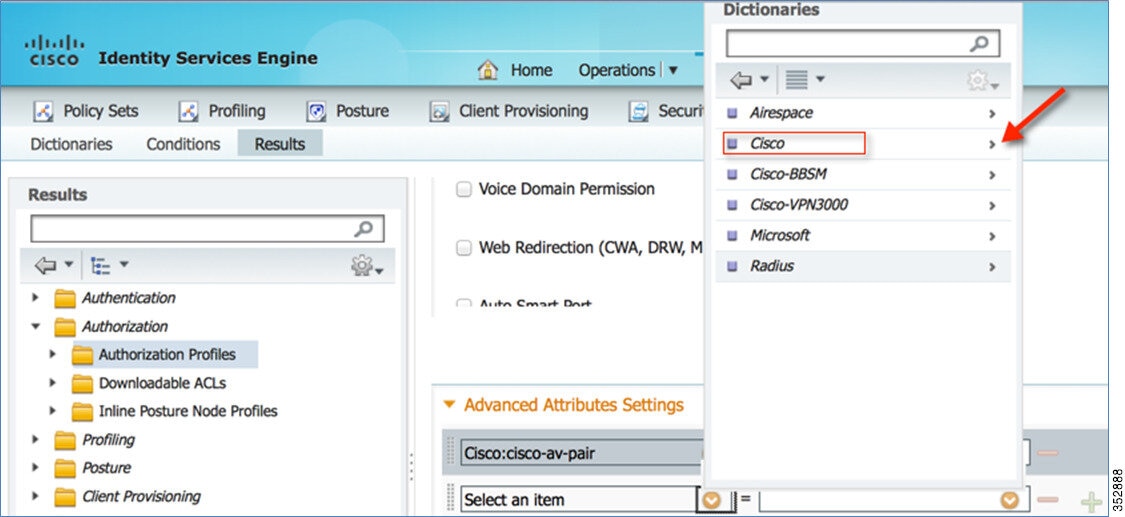
Task: Expand the Authorization Profiles node arrow
Action: coord(52,354)
